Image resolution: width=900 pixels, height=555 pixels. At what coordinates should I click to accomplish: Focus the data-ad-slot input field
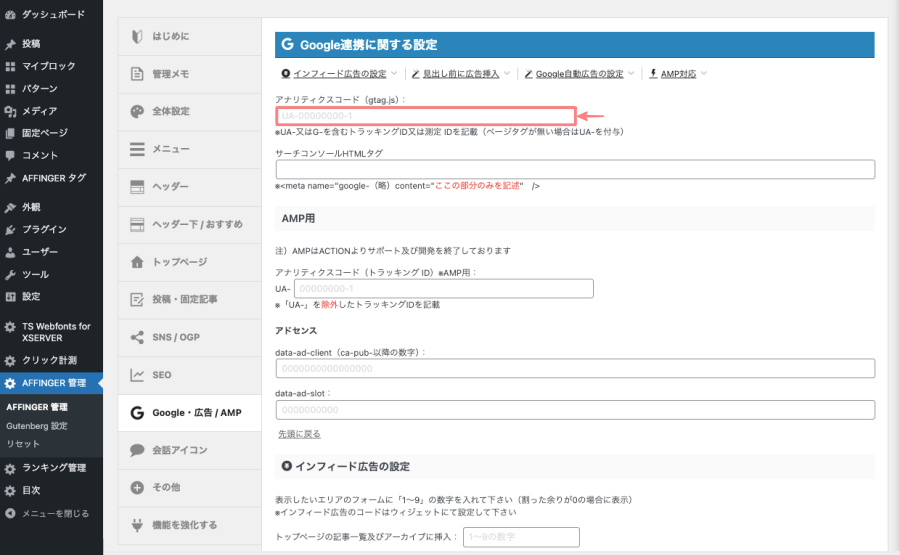pos(575,410)
